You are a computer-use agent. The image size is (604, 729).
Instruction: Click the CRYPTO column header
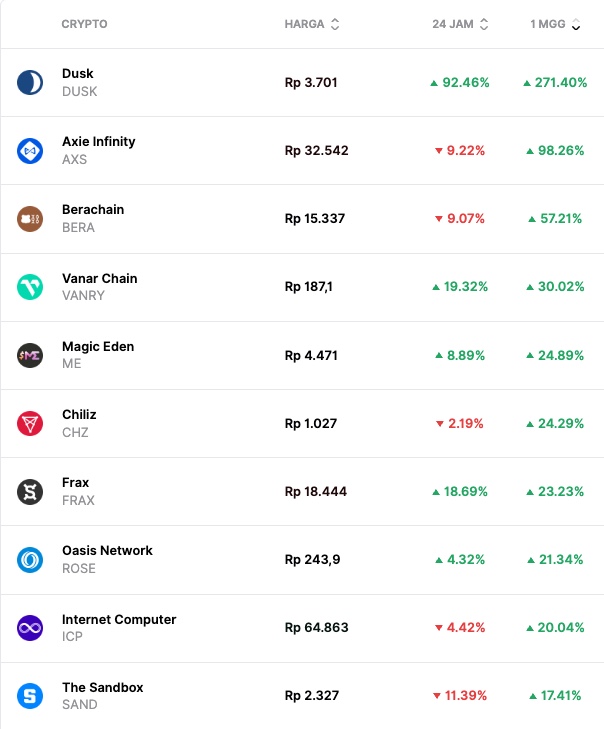pos(84,24)
